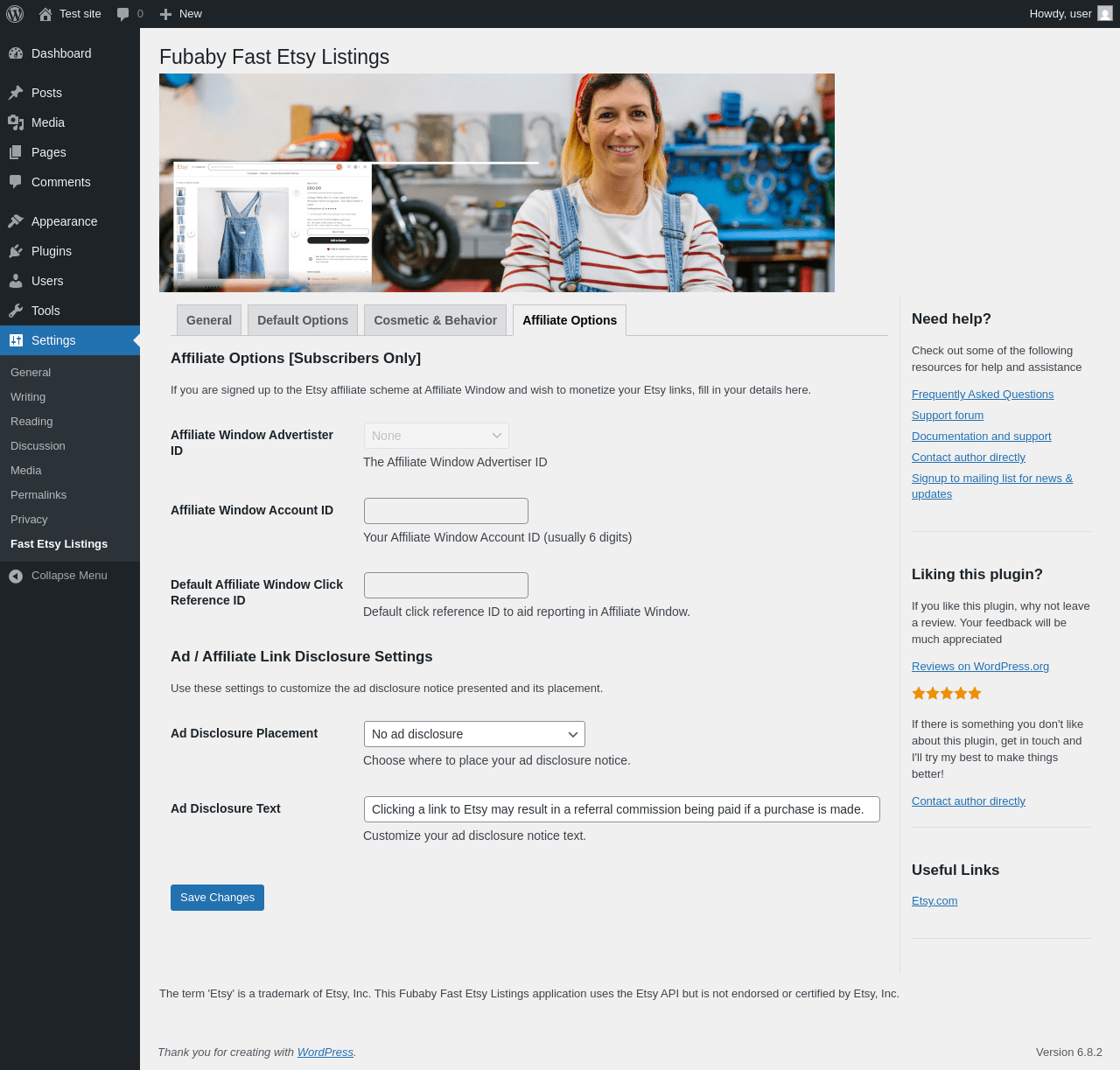This screenshot has height=1070, width=1120.
Task: Click the Tools wrench icon
Action: click(16, 311)
